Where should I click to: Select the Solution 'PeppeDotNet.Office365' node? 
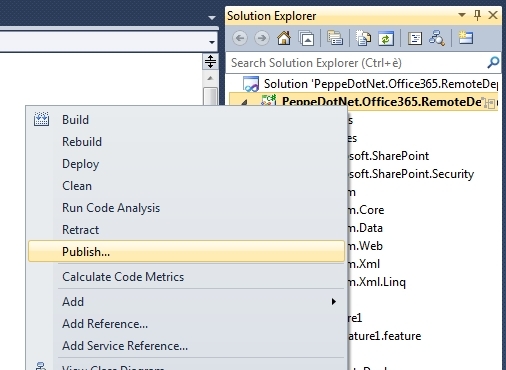380,84
